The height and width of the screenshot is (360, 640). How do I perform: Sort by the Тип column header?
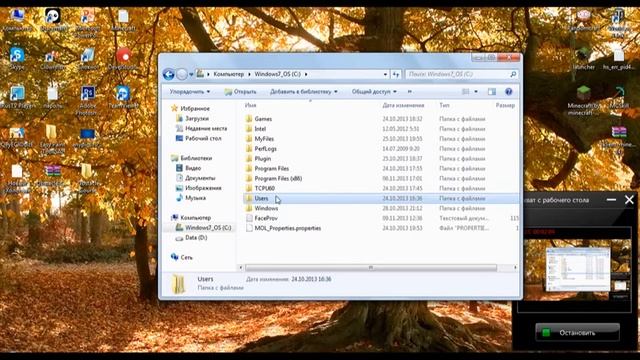point(444,105)
